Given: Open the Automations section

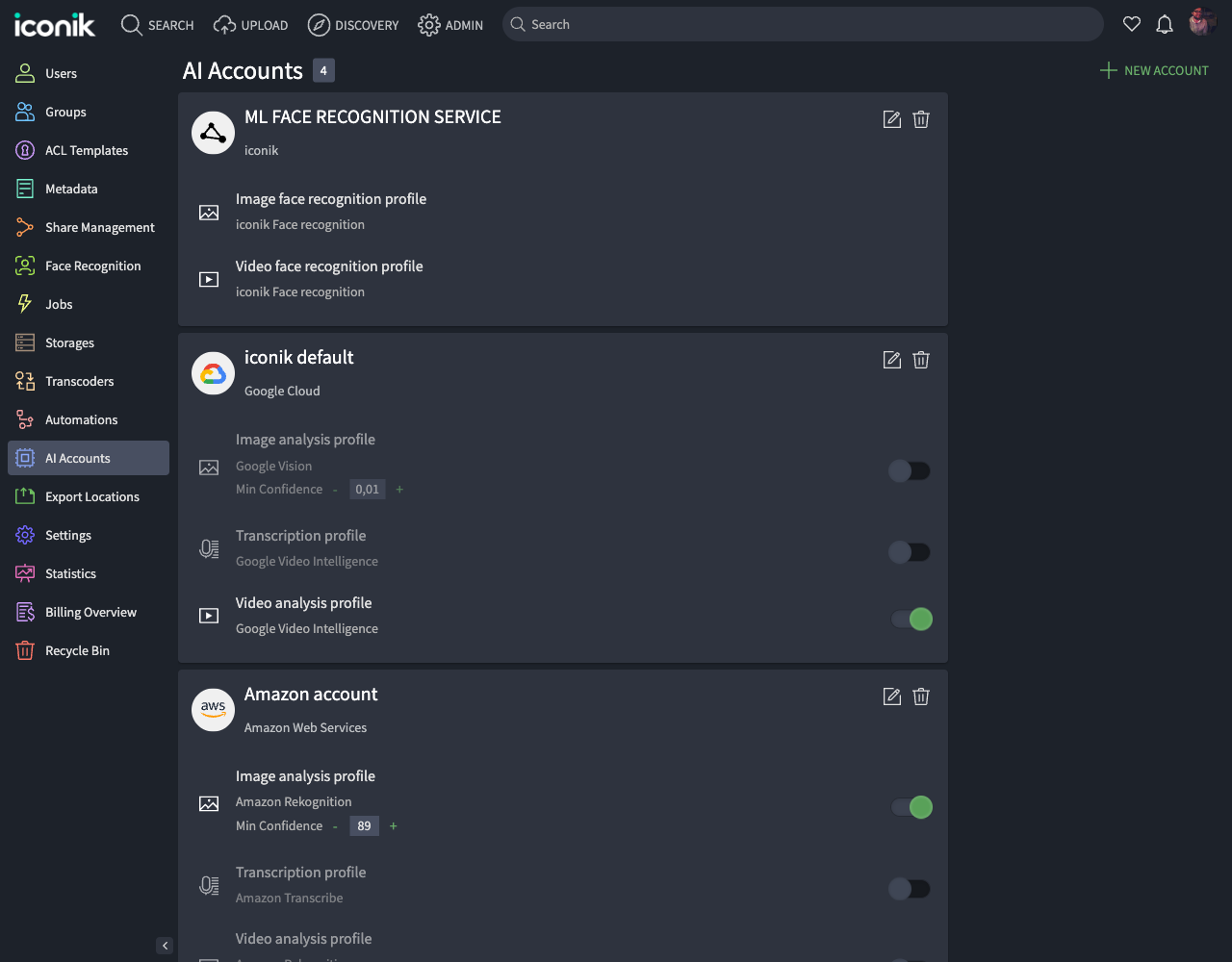Looking at the screenshot, I should click(x=81, y=419).
